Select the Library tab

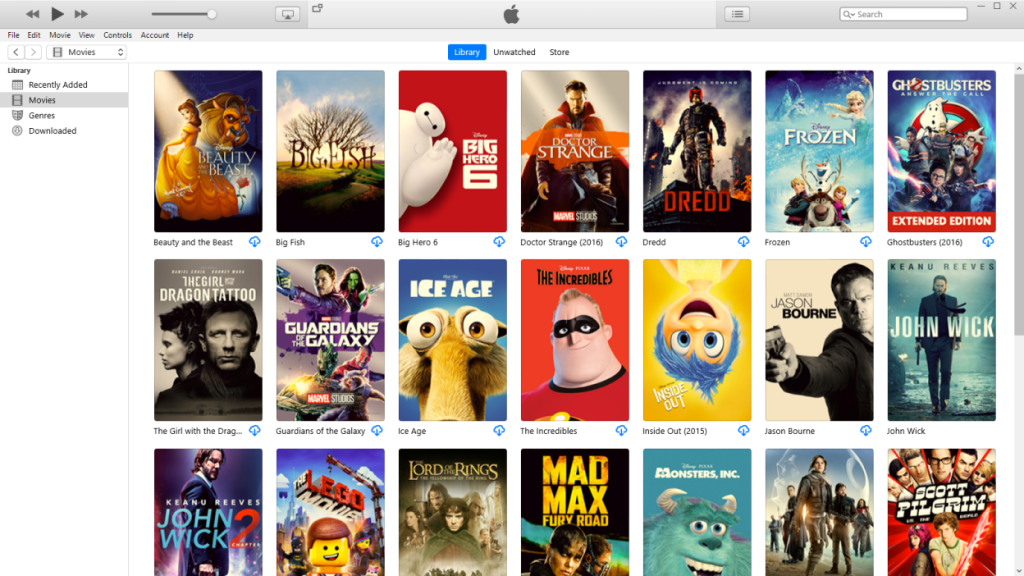click(x=467, y=52)
